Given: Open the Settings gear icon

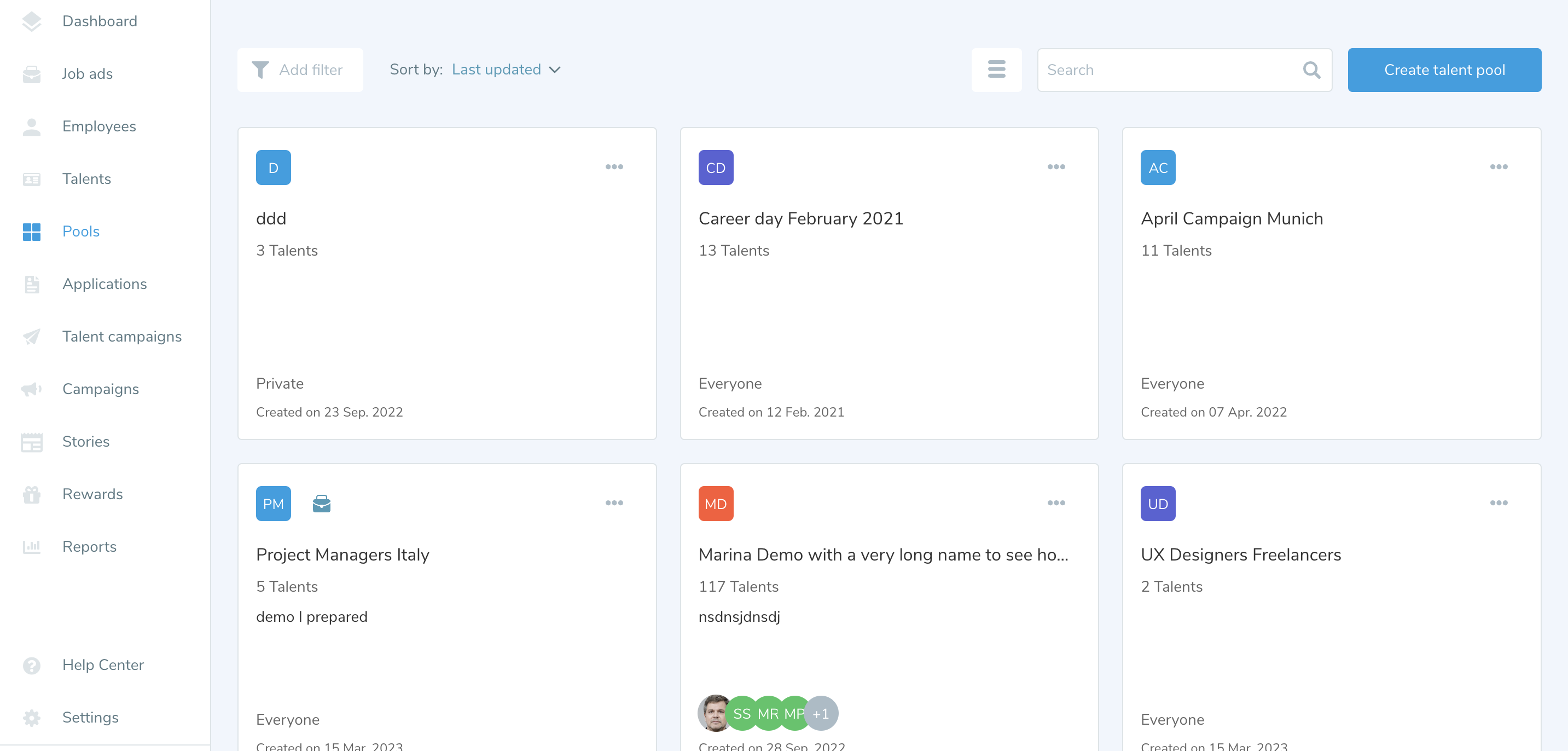Looking at the screenshot, I should [x=32, y=717].
